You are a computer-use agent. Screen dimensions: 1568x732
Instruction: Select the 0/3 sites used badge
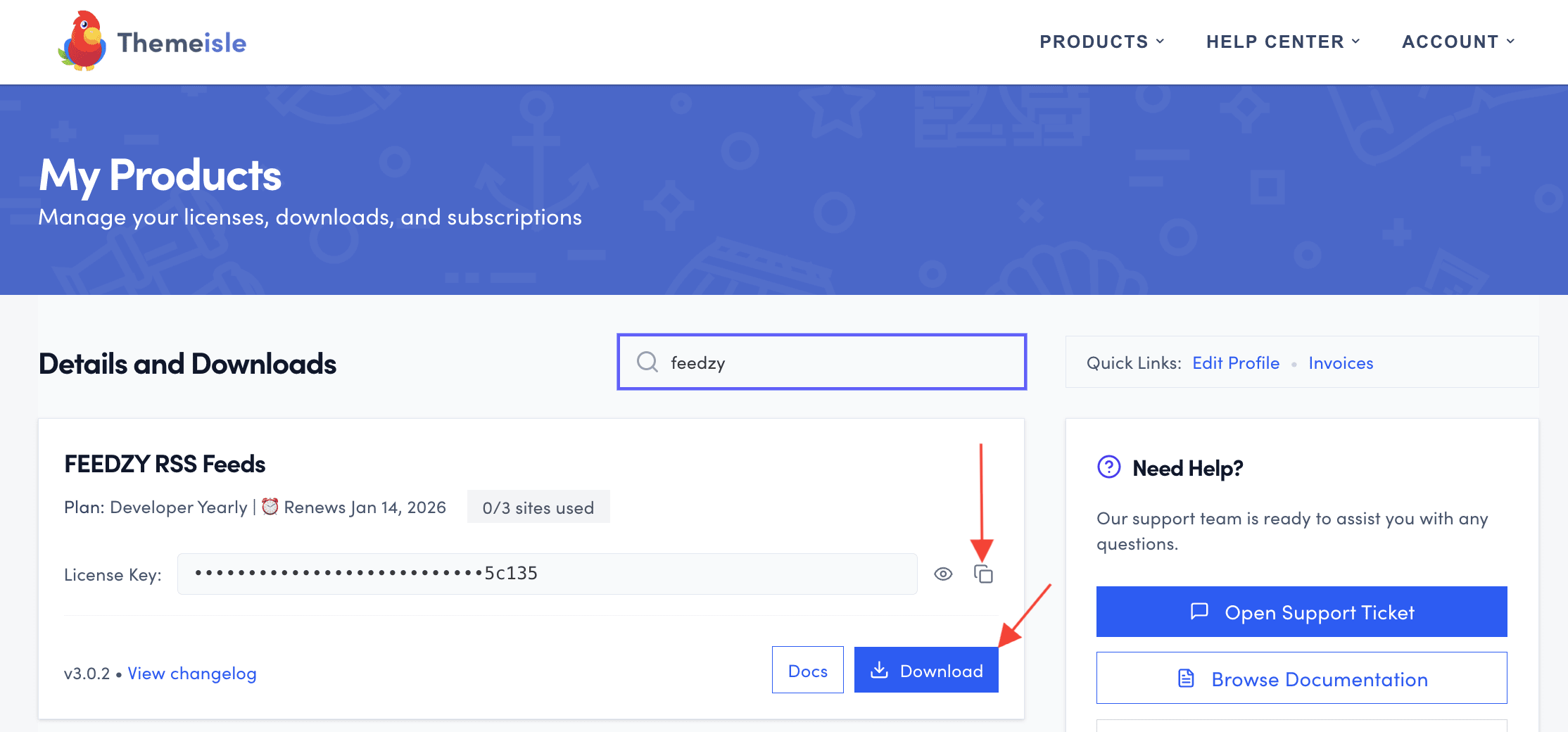click(x=538, y=507)
